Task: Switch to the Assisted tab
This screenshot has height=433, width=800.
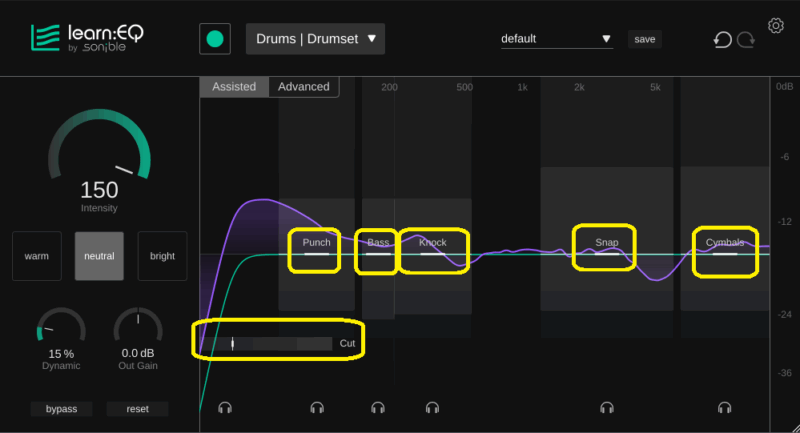Action: click(x=234, y=87)
